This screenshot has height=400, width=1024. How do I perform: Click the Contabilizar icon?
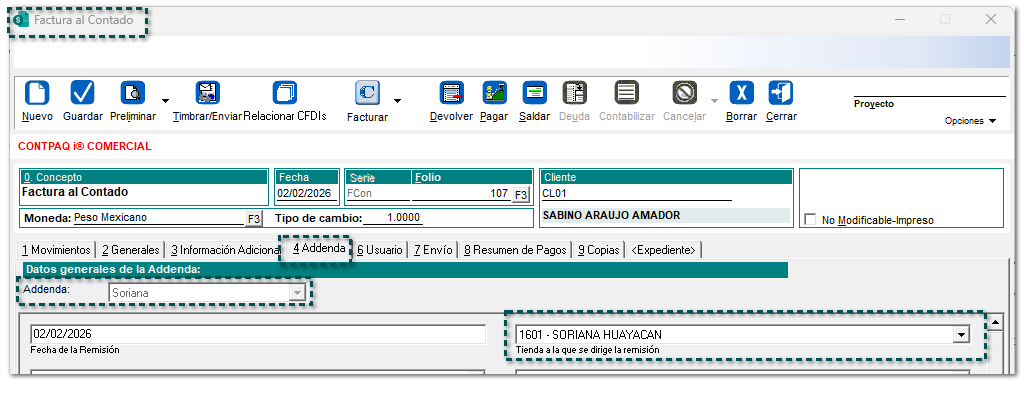click(x=627, y=93)
